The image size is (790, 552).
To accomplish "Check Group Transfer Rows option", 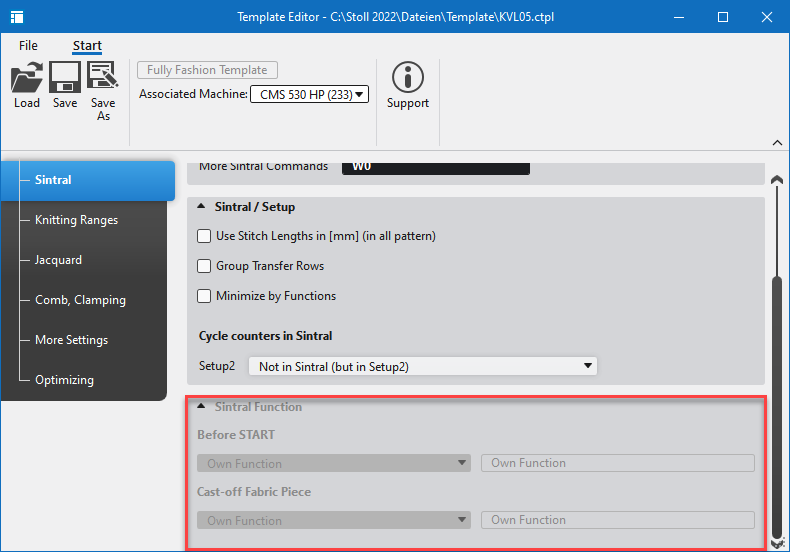I will [204, 266].
